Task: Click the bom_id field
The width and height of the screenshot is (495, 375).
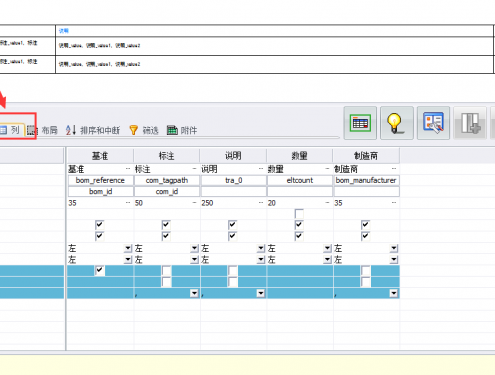Action: 100,192
